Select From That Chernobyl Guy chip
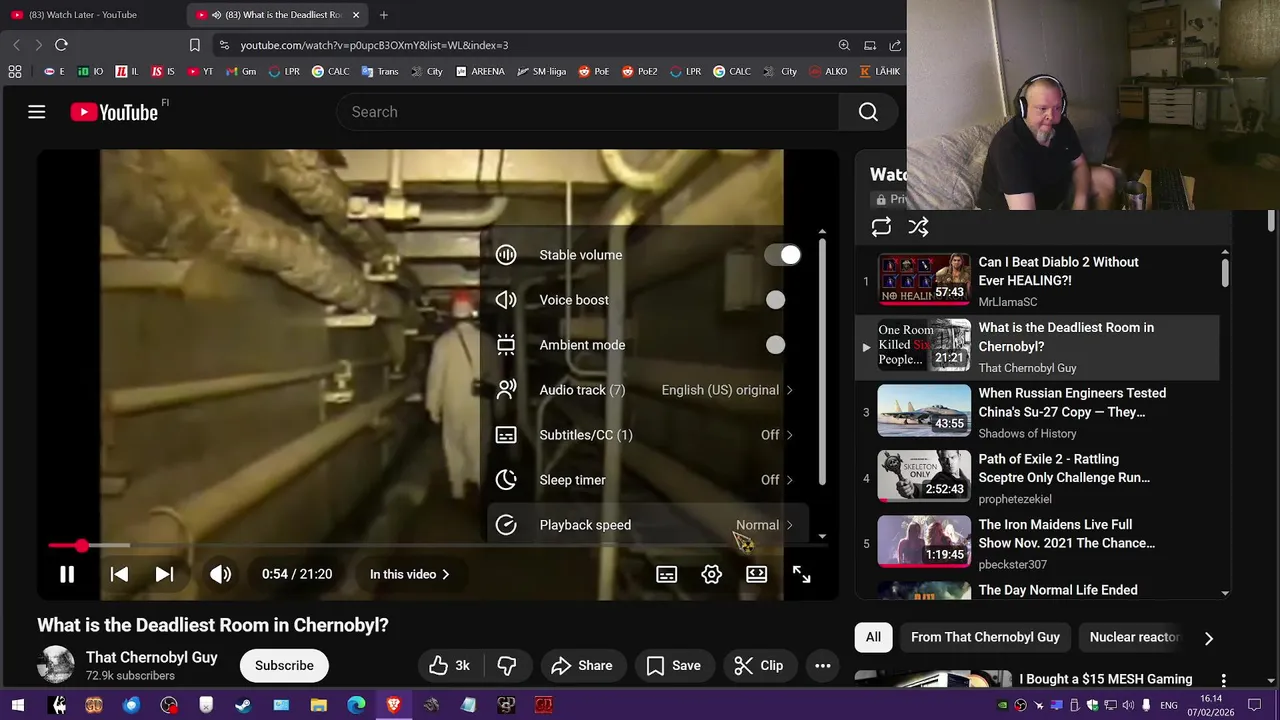The height and width of the screenshot is (720, 1280). [x=985, y=637]
